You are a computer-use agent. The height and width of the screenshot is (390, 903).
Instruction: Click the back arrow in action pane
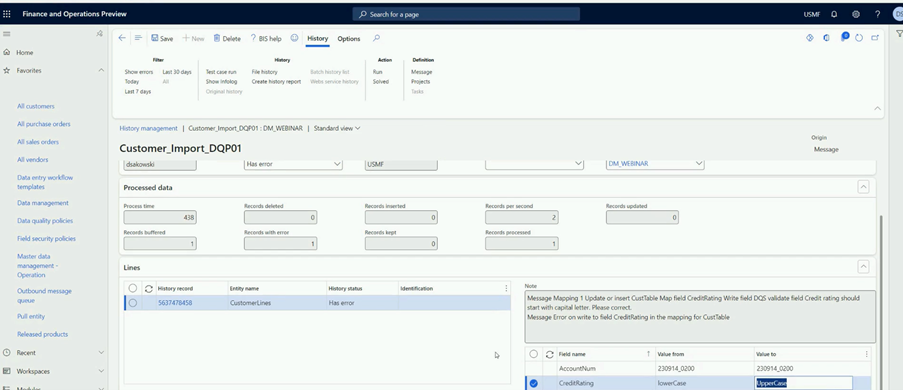(x=122, y=38)
